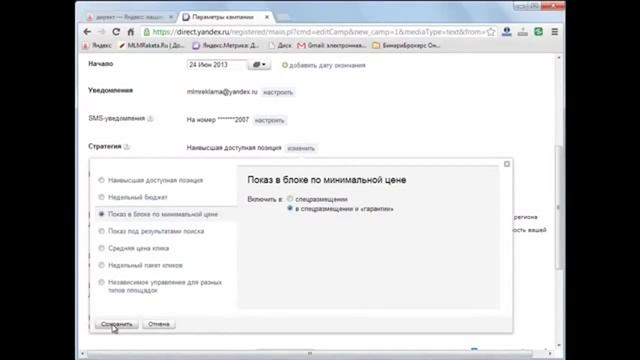The height and width of the screenshot is (360, 640).
Task: Select Недельный пакет кликов strategy
Action: pos(101,265)
